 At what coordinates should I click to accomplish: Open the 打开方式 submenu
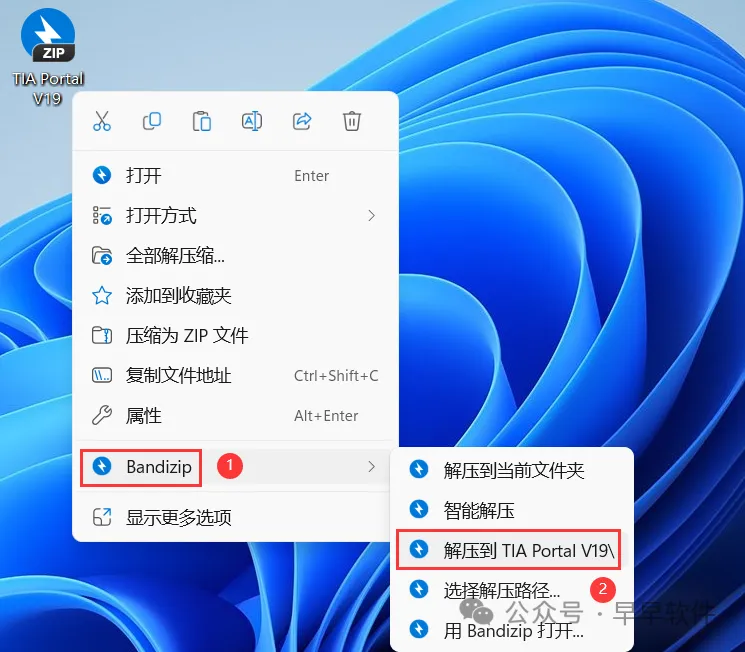coord(235,215)
